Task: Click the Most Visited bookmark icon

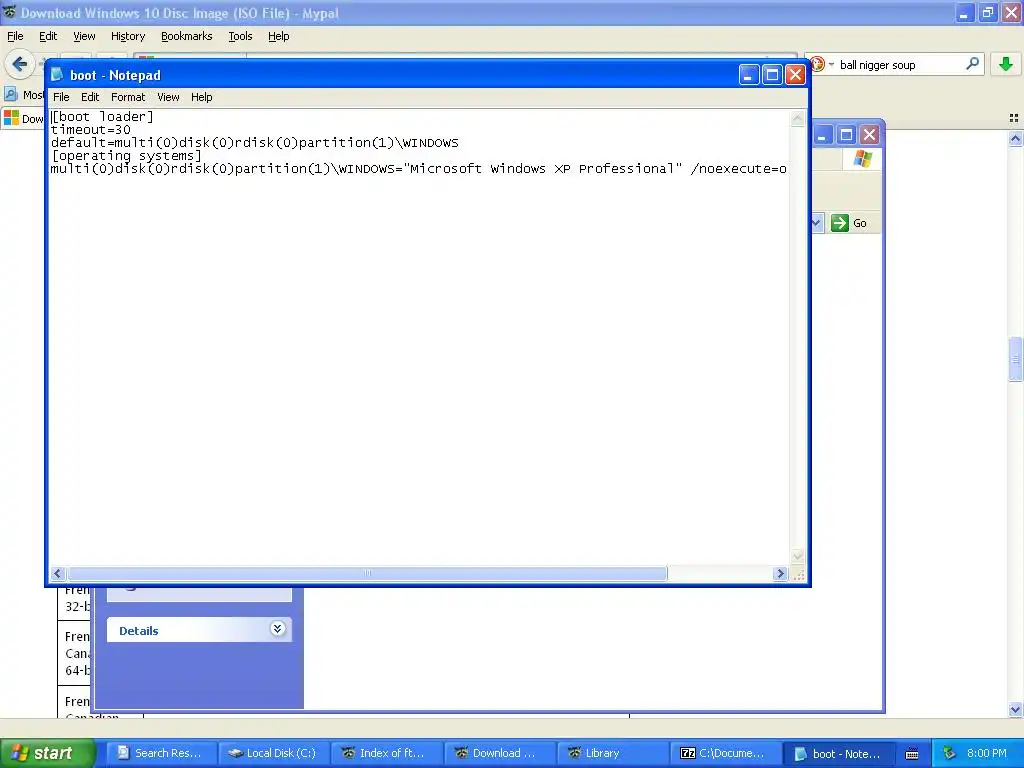Action: point(10,95)
